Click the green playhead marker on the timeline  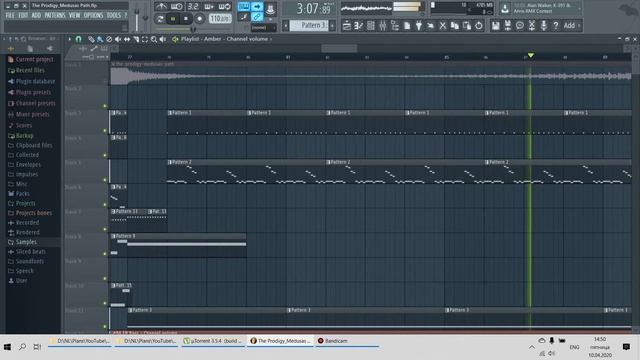pyautogui.click(x=531, y=55)
